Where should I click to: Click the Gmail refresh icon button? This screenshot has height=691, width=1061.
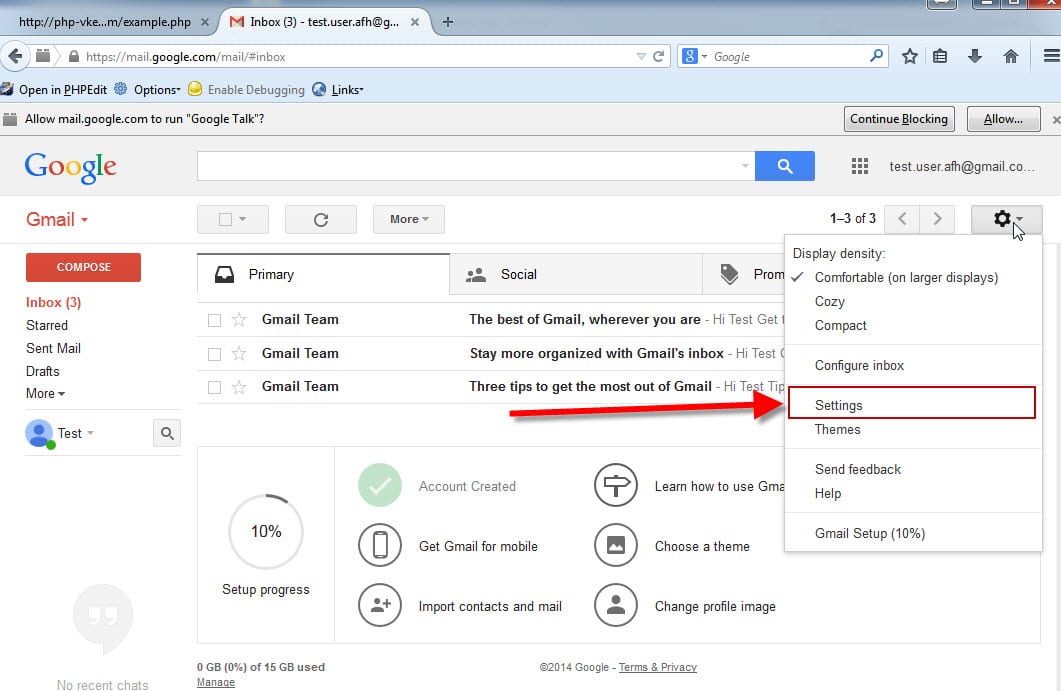pos(320,219)
